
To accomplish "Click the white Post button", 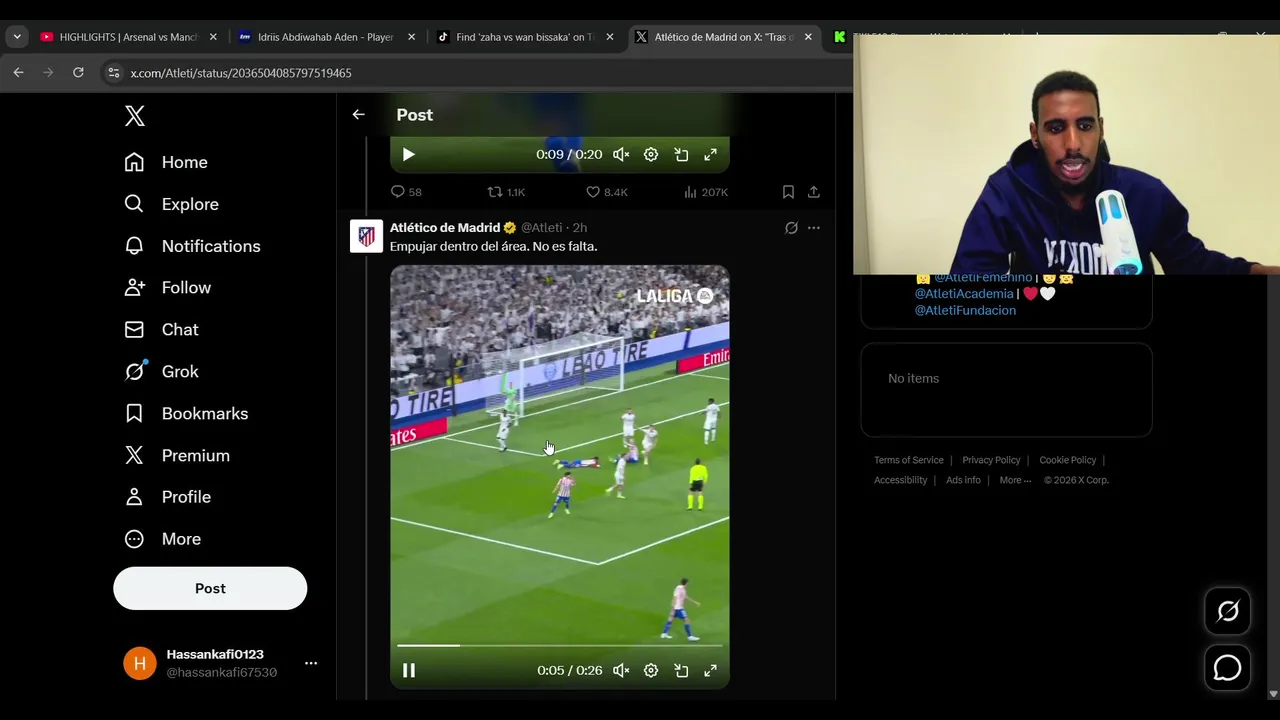I will (210, 588).
